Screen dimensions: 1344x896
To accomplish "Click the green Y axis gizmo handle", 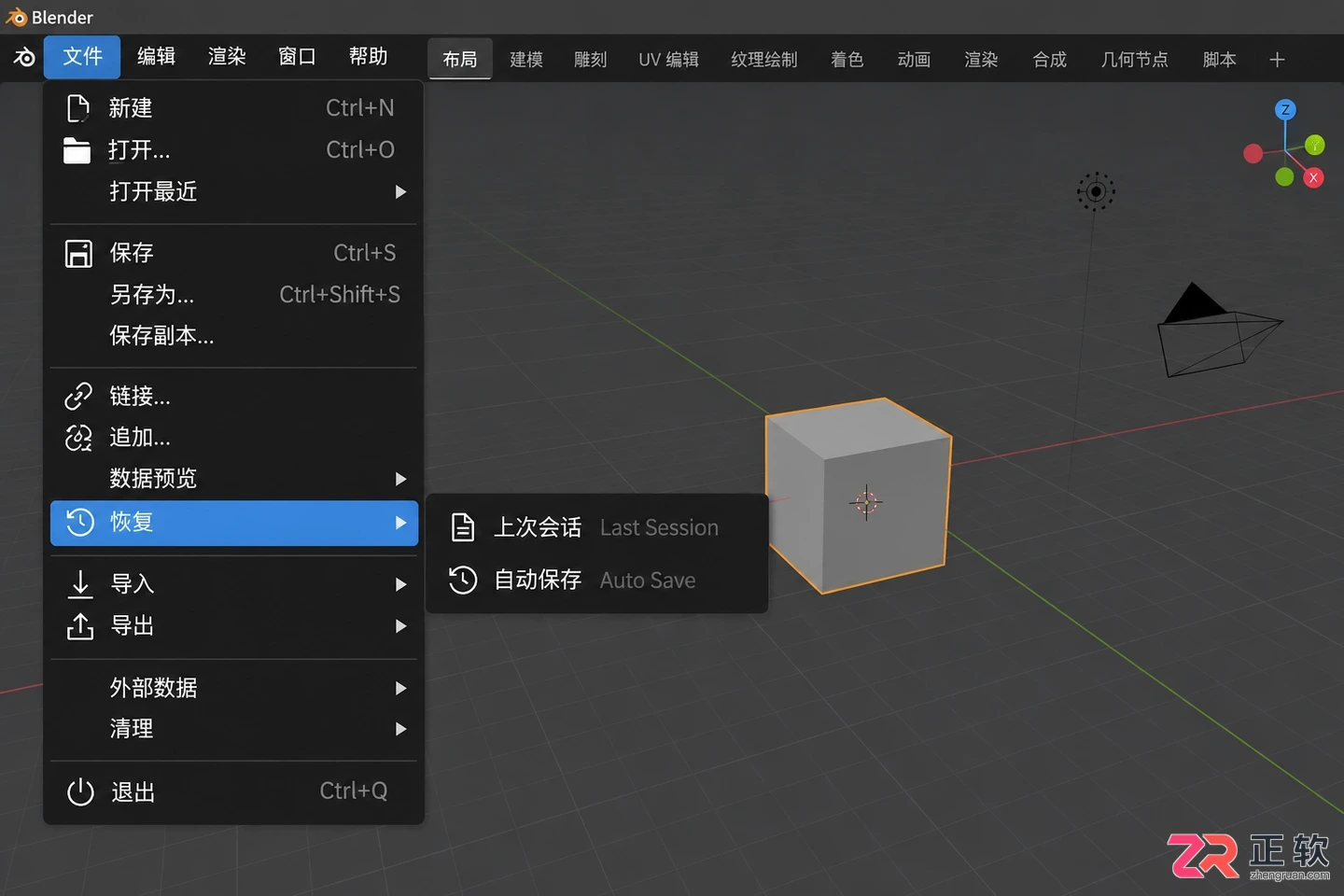I will pos(1315,145).
